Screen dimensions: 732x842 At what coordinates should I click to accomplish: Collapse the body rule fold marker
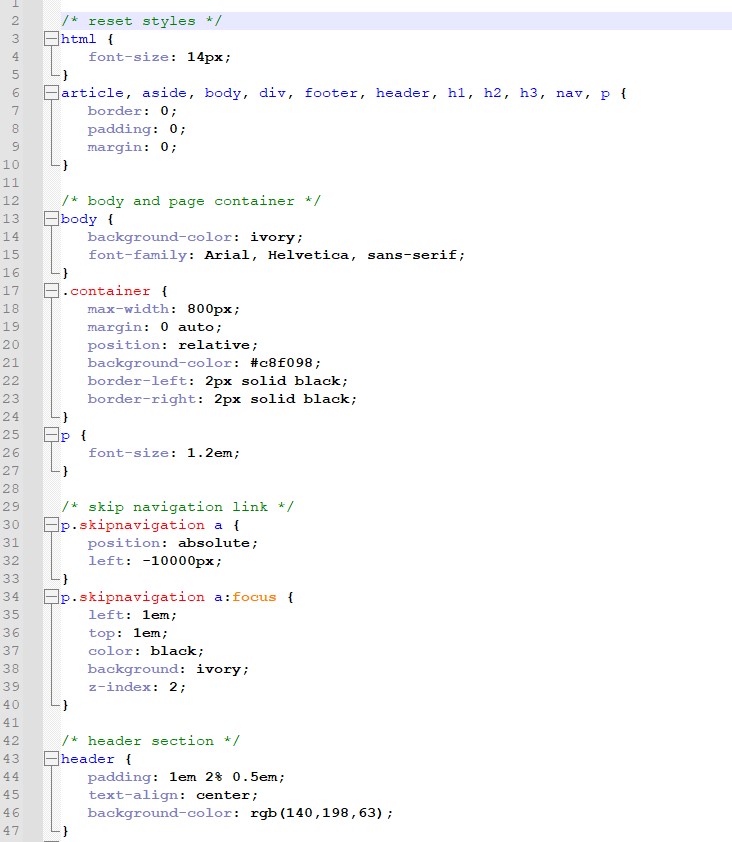point(51,219)
